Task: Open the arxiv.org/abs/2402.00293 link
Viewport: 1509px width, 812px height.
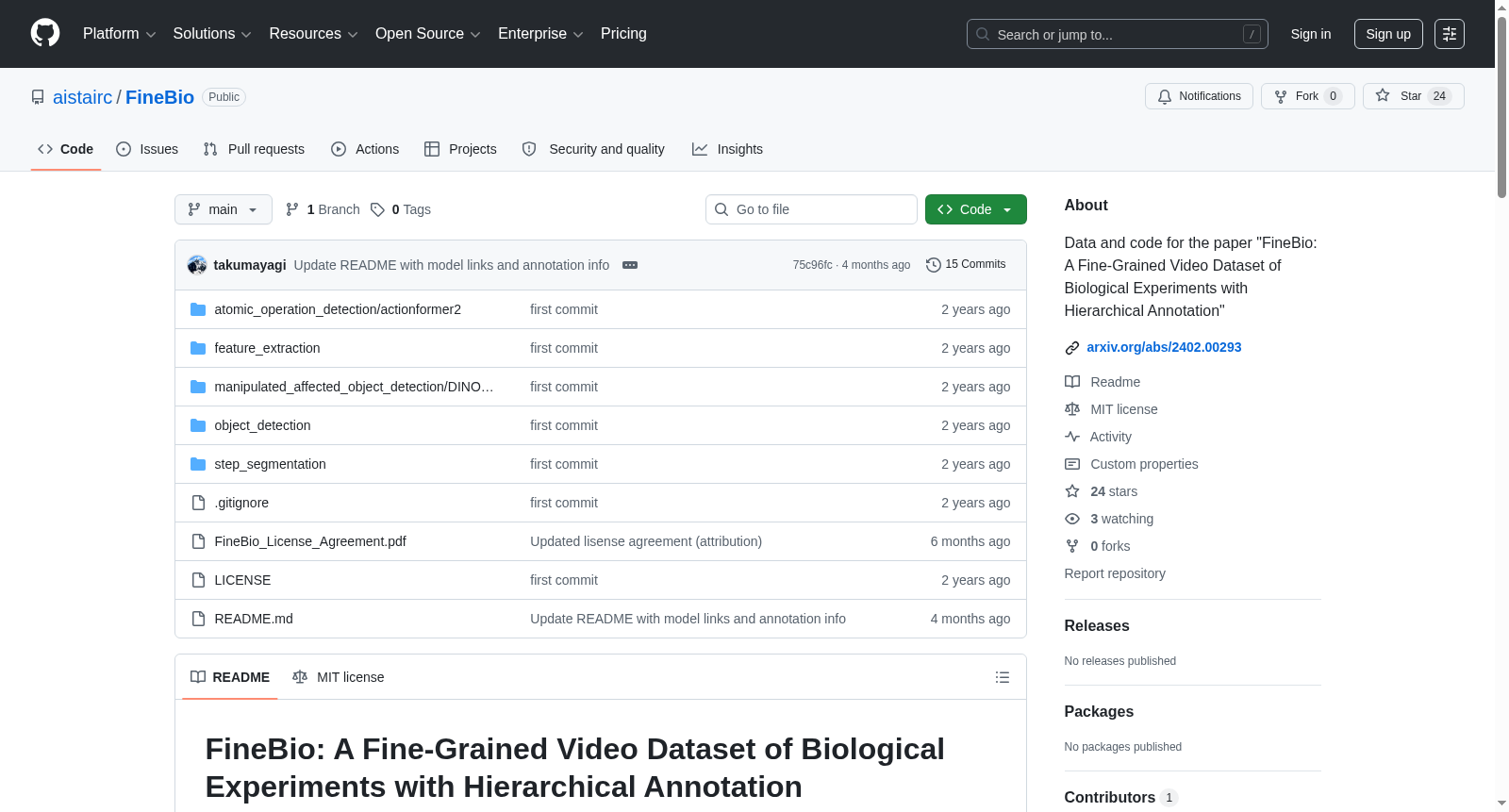Action: (1164, 347)
